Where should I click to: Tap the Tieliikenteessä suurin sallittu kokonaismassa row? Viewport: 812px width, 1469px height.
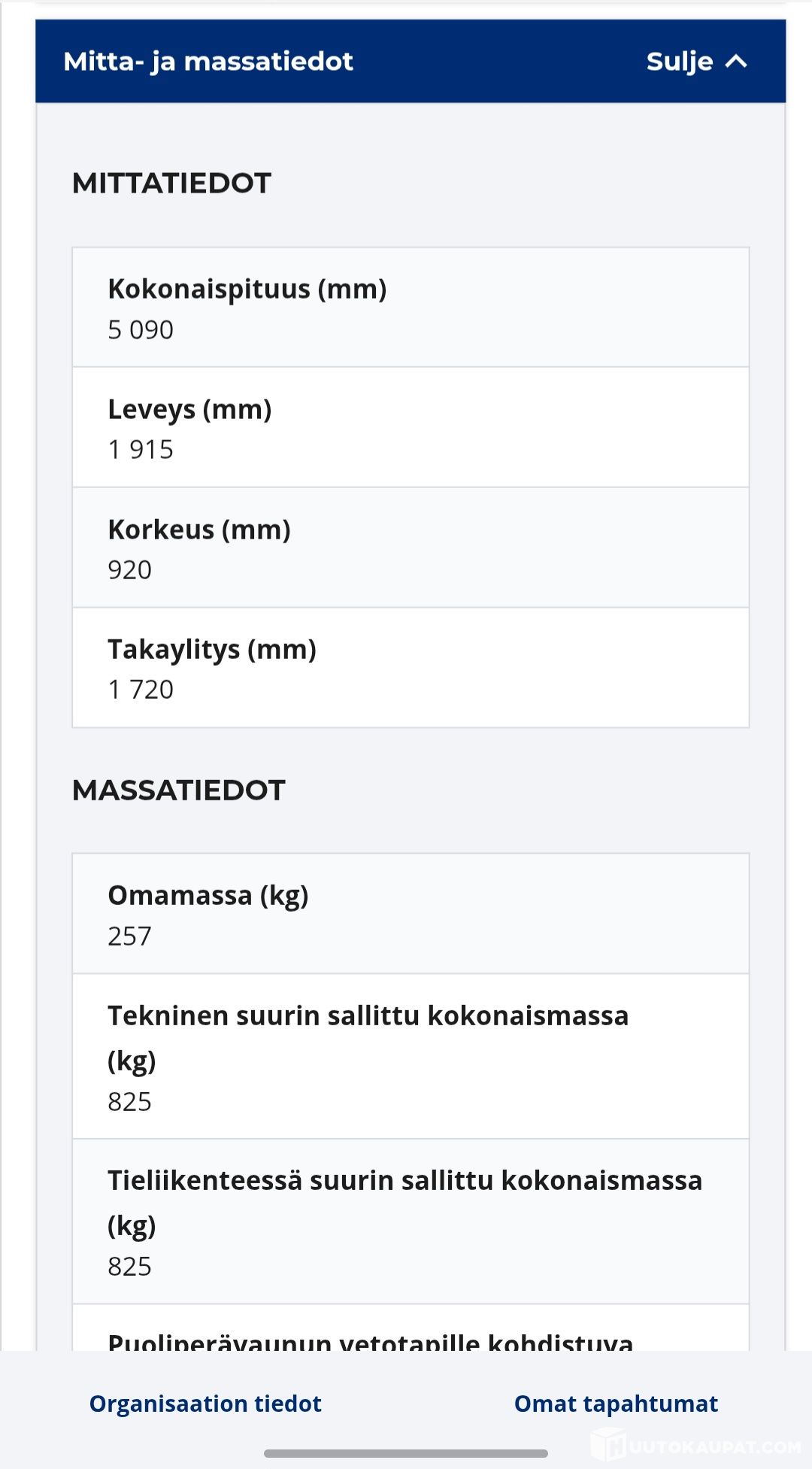[411, 1222]
